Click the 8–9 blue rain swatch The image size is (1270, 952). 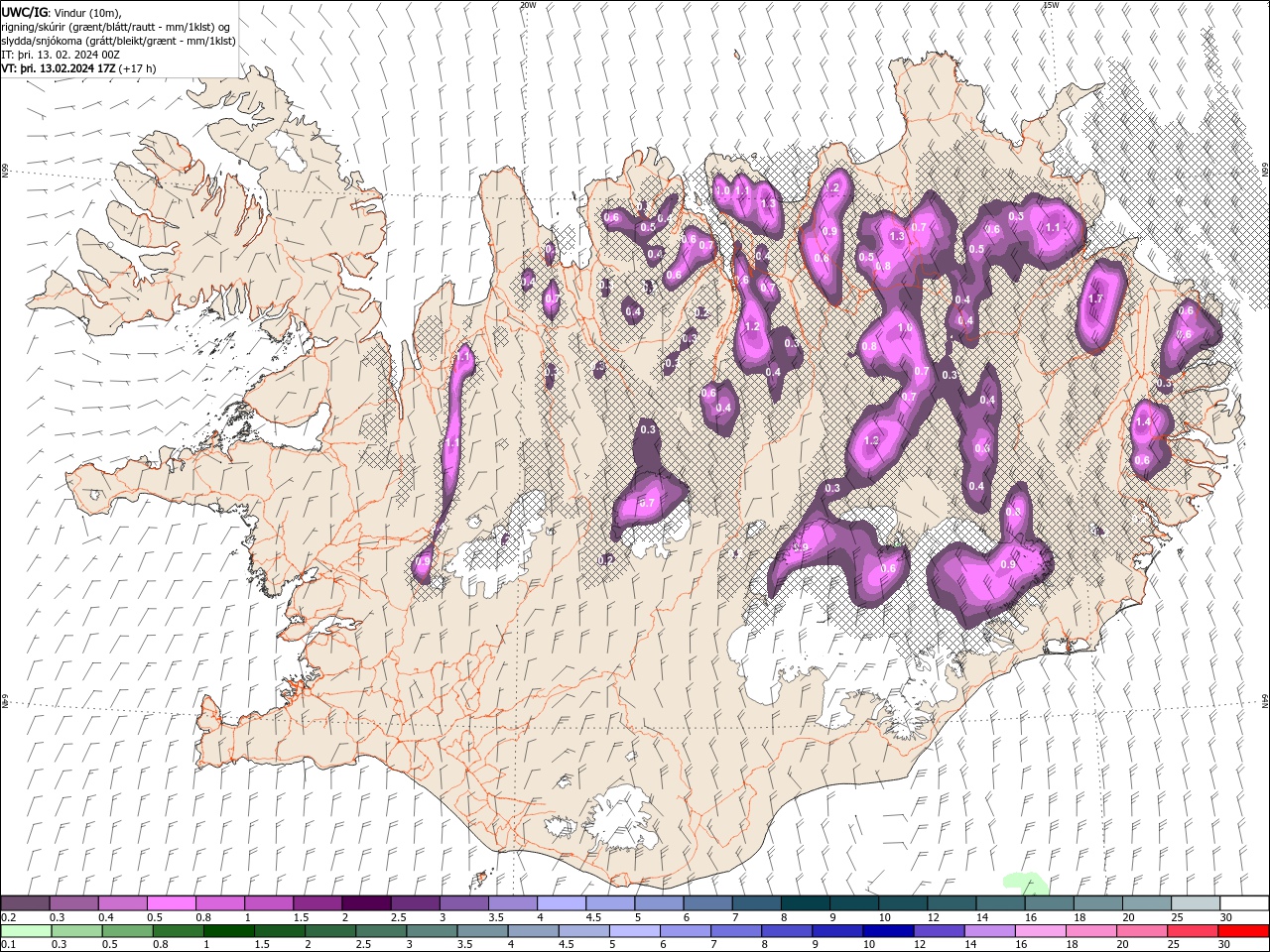786,931
